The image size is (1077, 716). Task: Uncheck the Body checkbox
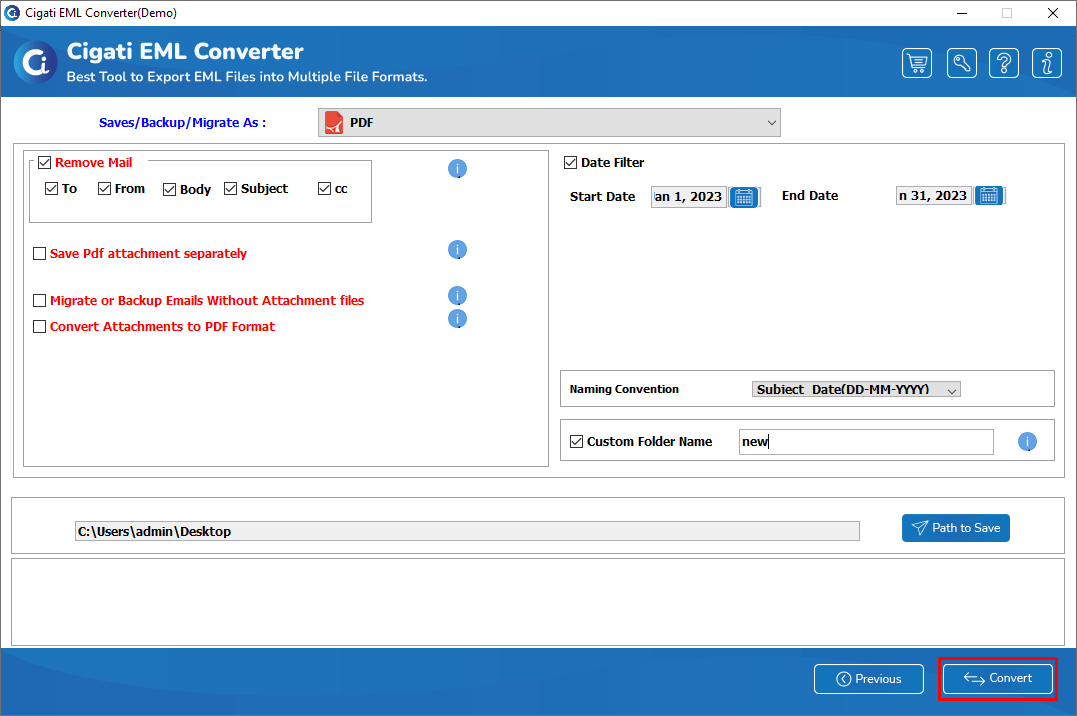[170, 189]
